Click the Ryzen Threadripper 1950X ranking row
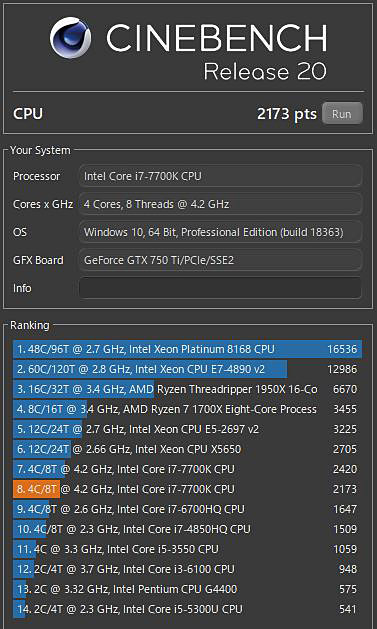 tap(187, 389)
